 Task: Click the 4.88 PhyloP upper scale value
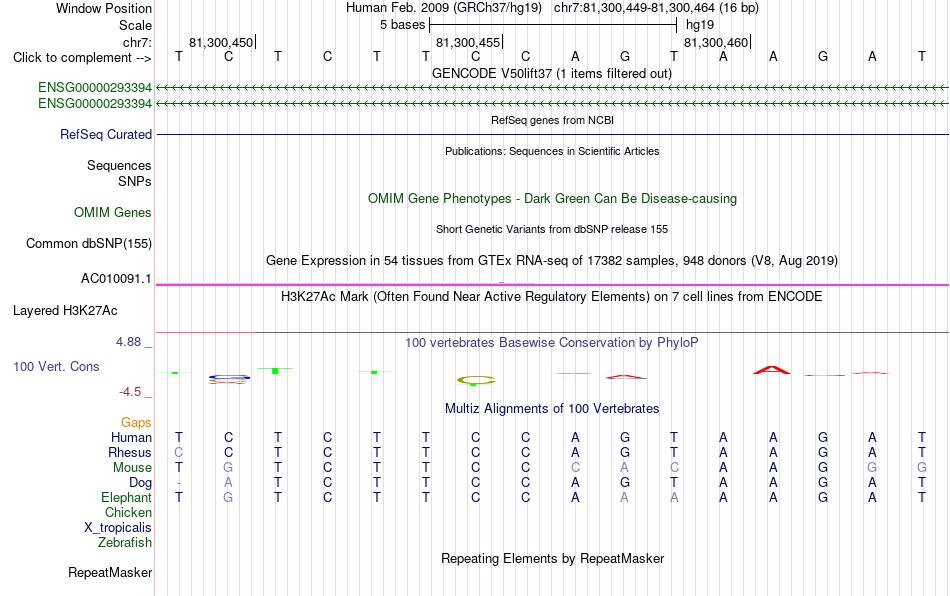[128, 342]
